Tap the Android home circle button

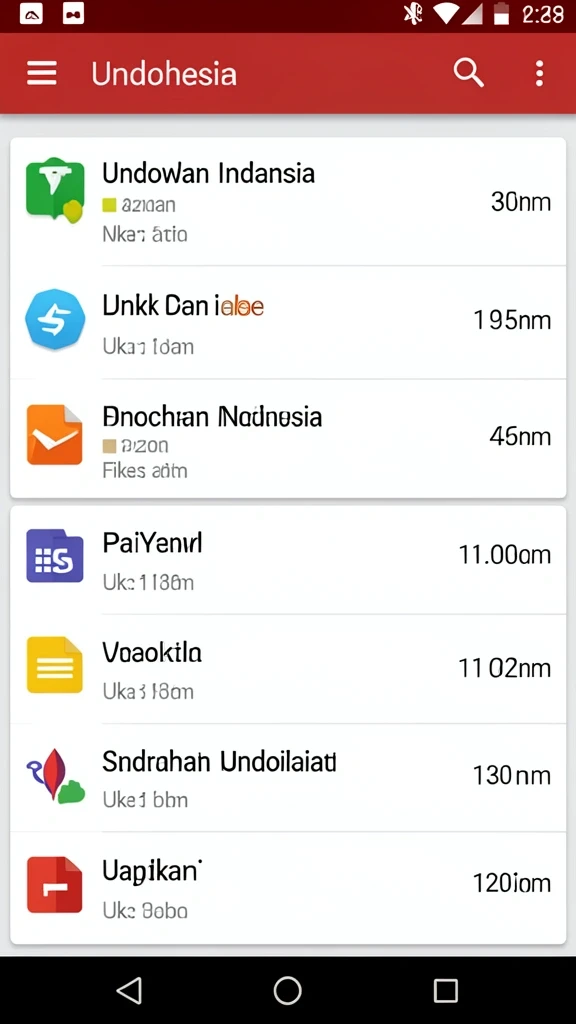287,991
